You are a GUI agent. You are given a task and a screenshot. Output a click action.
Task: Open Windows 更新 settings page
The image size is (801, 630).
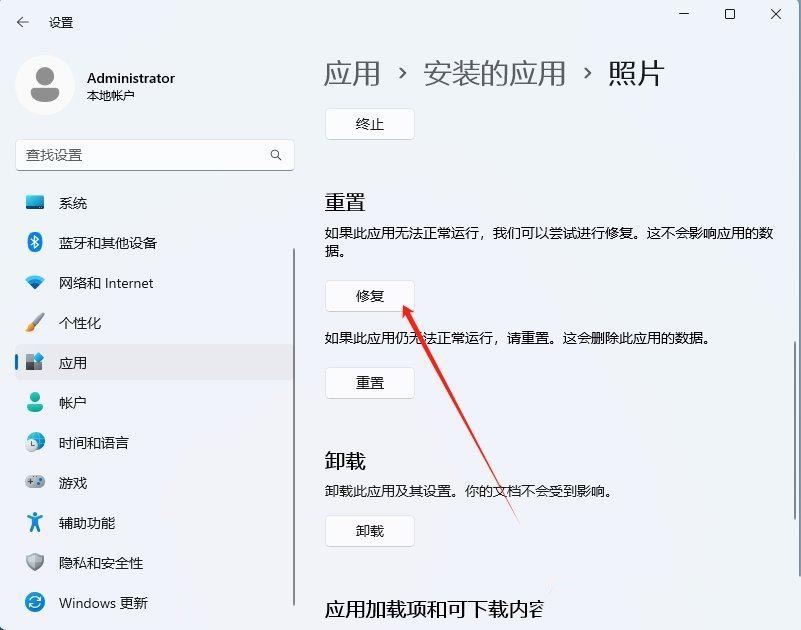[x=153, y=602]
